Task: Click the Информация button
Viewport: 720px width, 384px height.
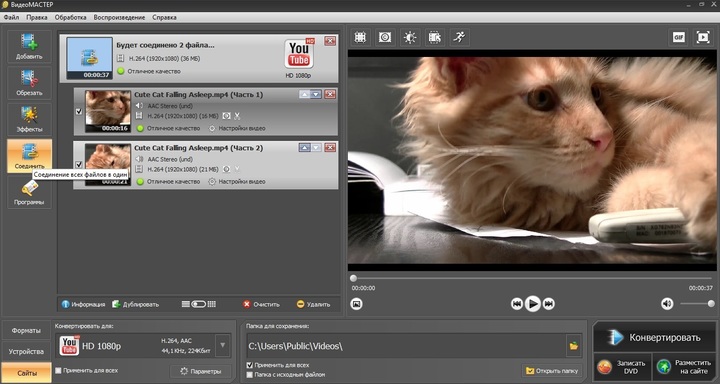Action: point(84,304)
